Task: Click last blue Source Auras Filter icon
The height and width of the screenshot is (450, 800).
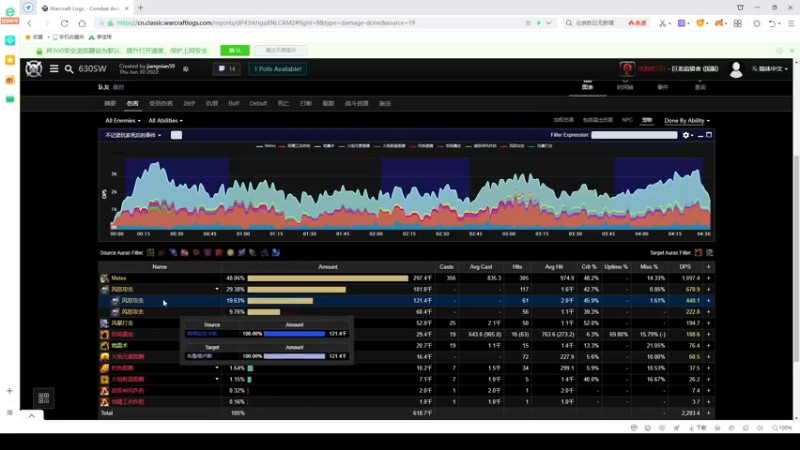Action: (x=276, y=253)
